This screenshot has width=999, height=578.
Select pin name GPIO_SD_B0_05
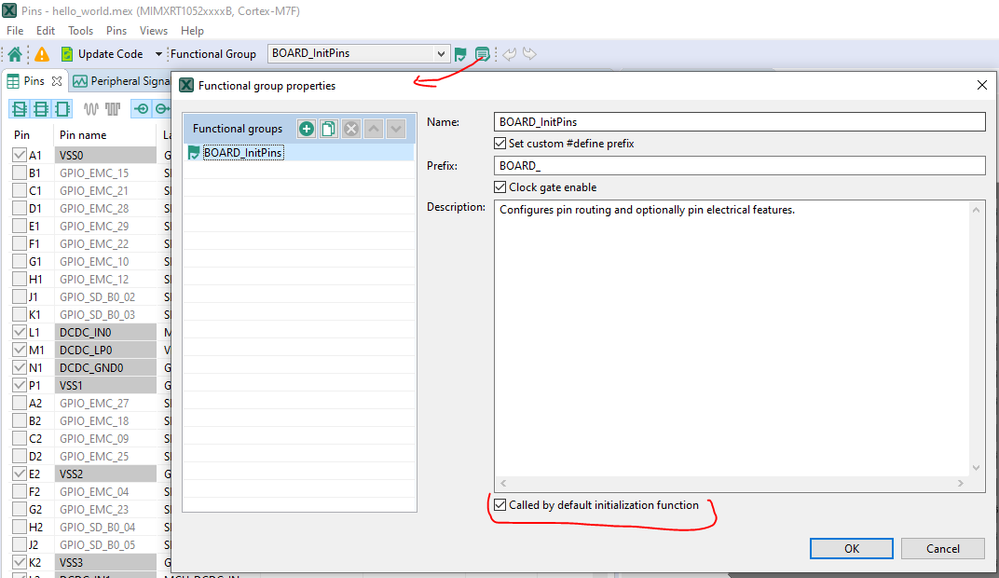(97, 545)
